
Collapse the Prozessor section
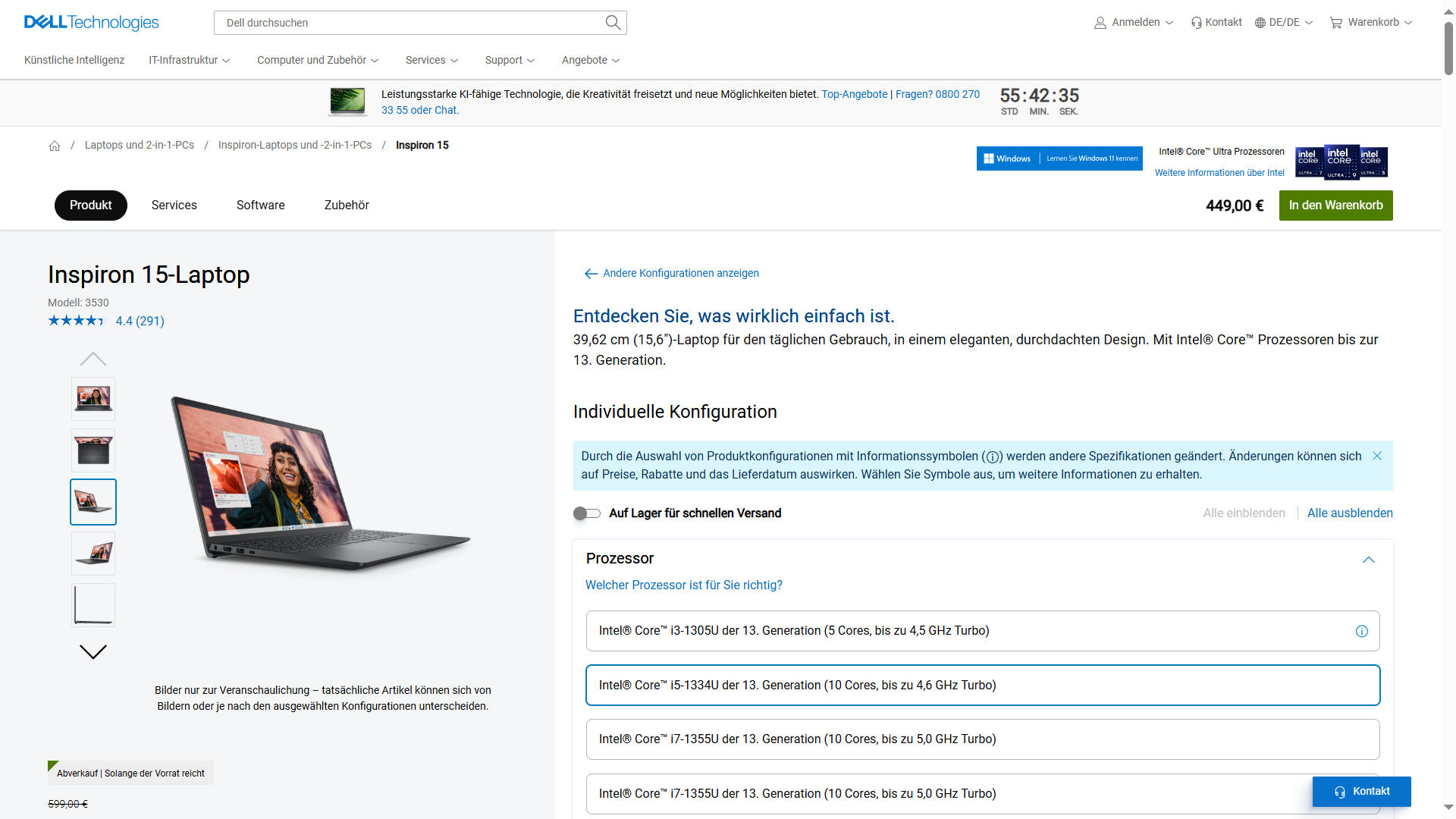click(x=1368, y=560)
